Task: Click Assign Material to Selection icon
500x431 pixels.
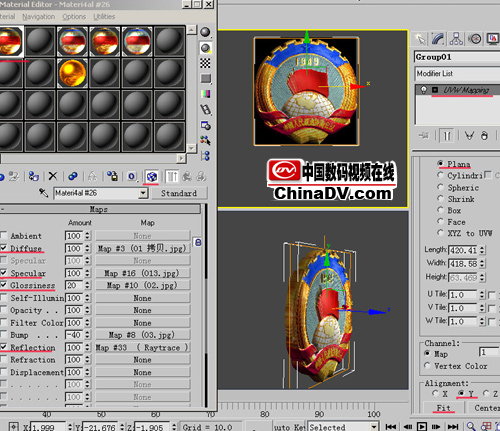Action: [34, 176]
